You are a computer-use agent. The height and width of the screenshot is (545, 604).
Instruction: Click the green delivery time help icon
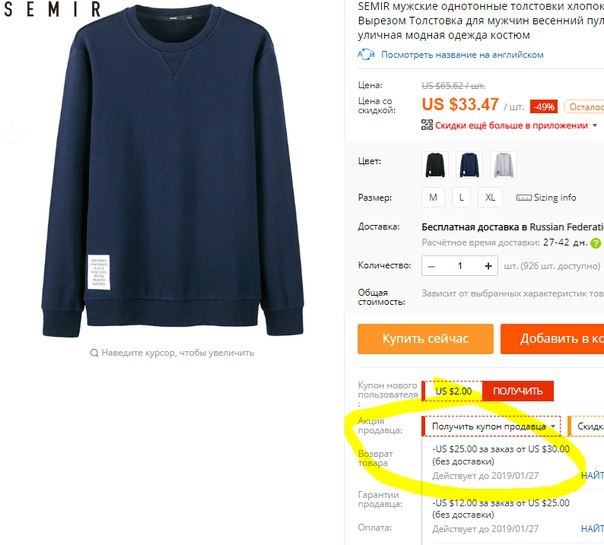pos(595,243)
